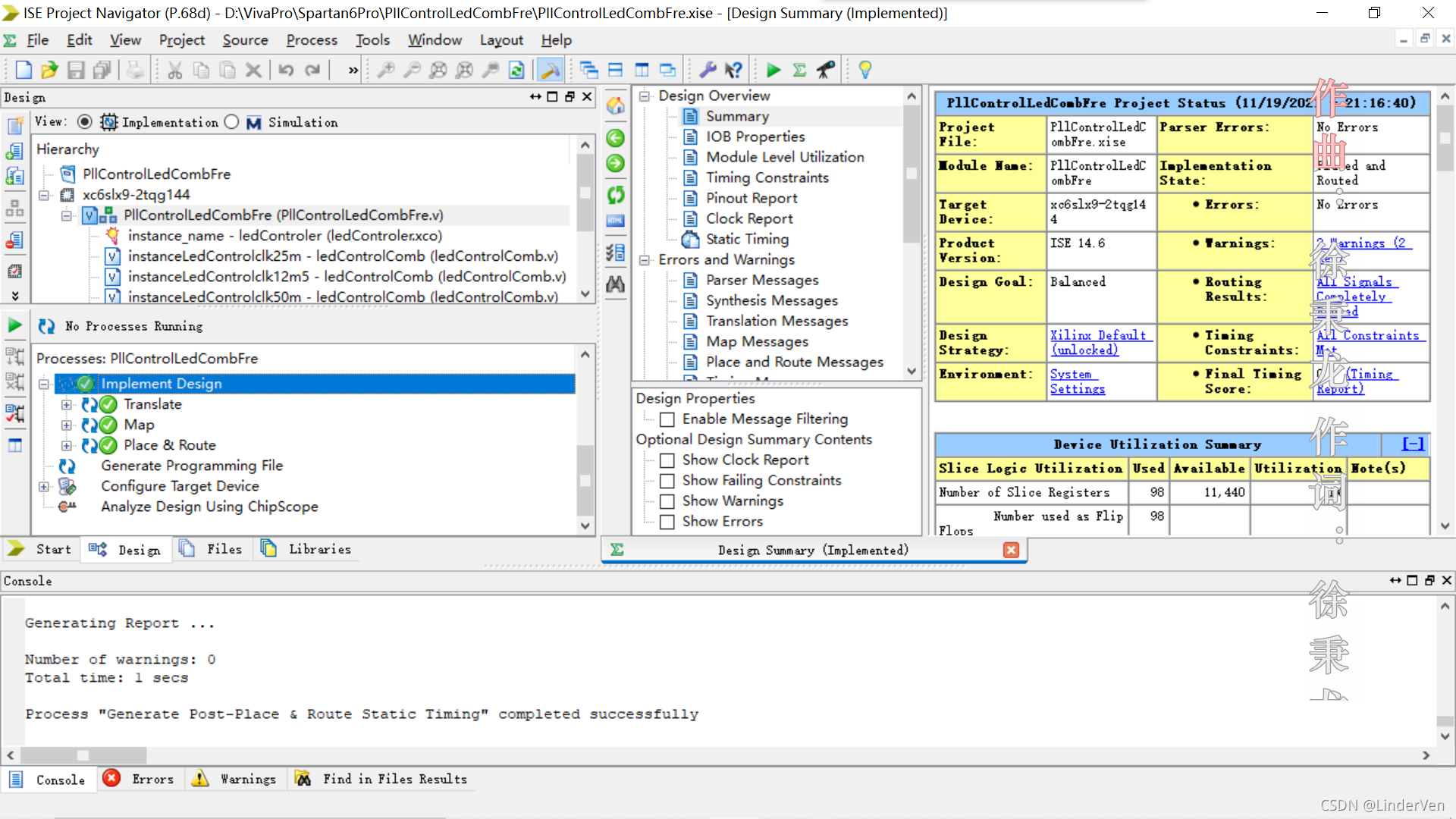
Task: Open the Process menu
Action: click(x=311, y=40)
